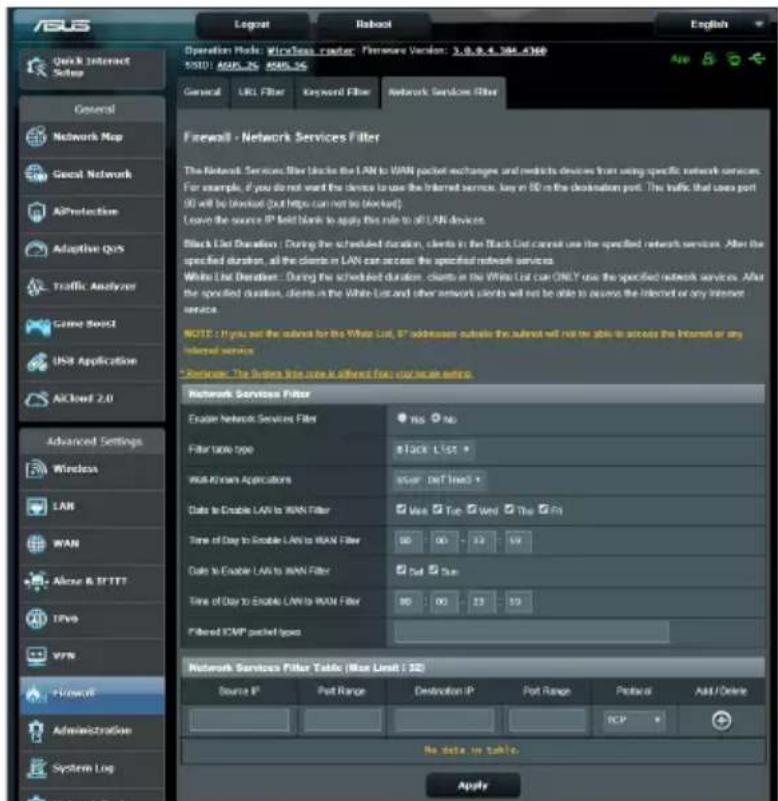This screenshot has width=778, height=801.
Task: Open IPv6 settings icon
Action: tap(36, 619)
